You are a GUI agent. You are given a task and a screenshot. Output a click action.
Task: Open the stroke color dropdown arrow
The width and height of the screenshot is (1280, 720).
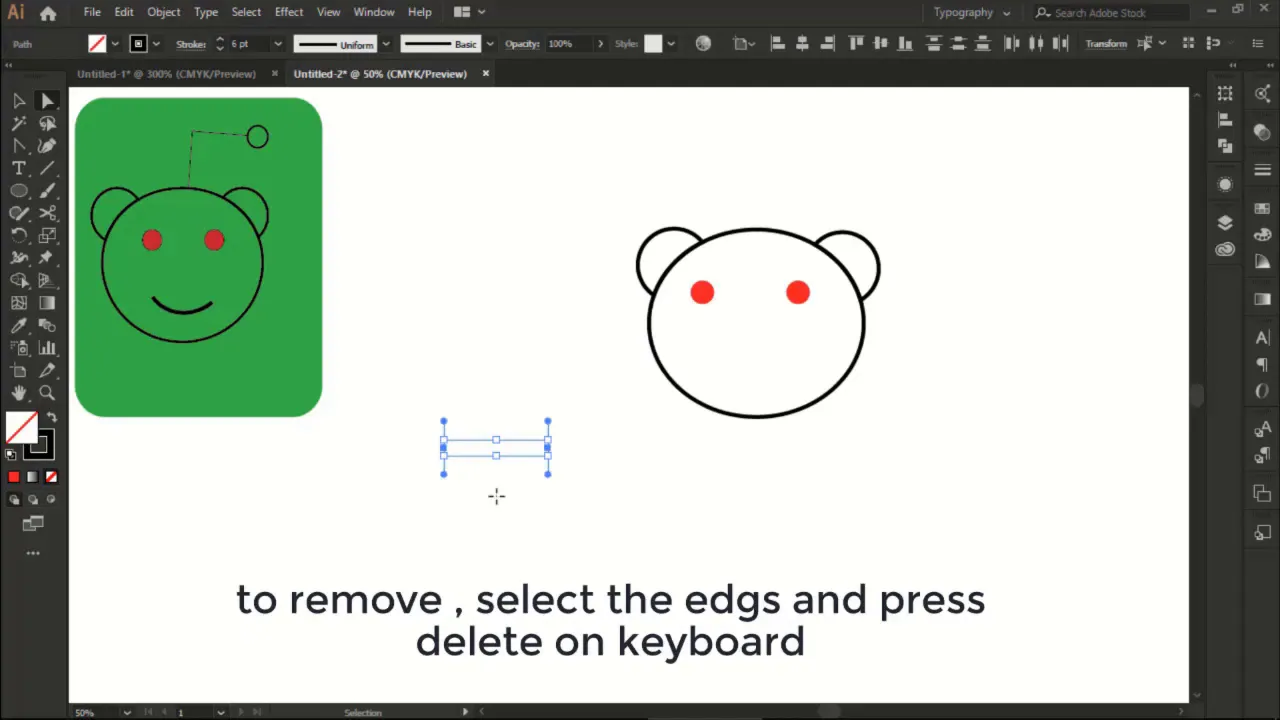[x=156, y=44]
